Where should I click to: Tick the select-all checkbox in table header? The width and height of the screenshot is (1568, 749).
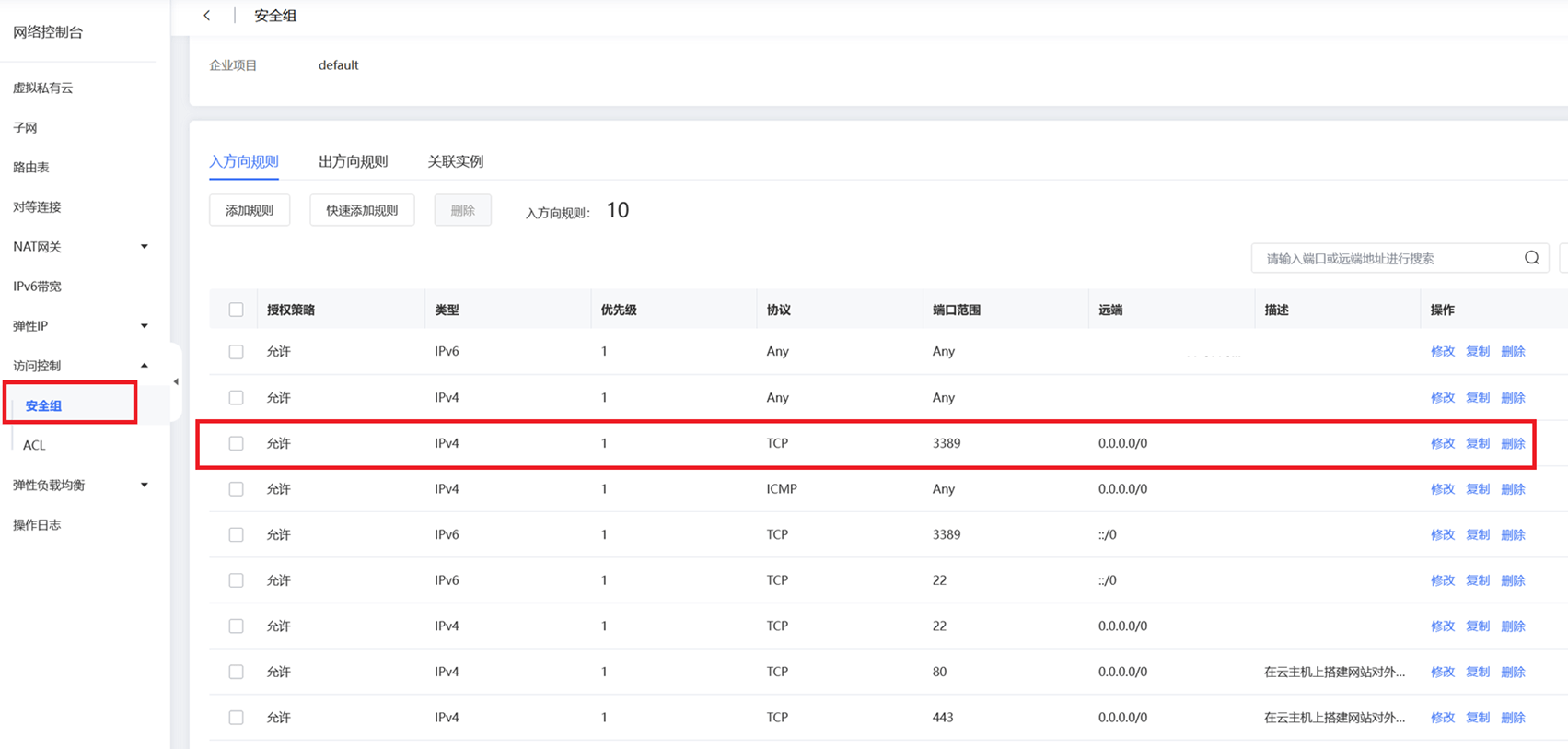click(x=237, y=310)
